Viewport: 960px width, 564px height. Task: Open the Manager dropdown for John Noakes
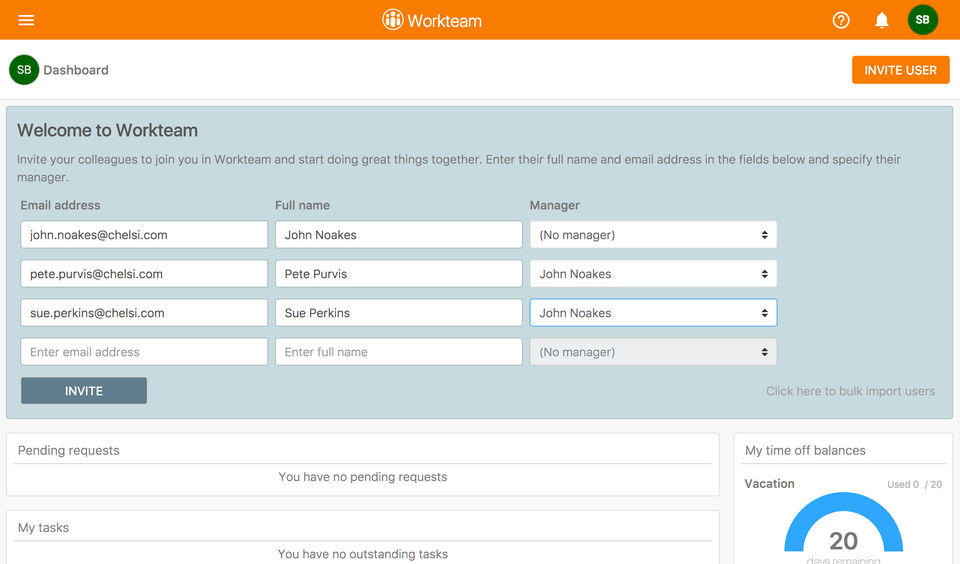tap(653, 235)
